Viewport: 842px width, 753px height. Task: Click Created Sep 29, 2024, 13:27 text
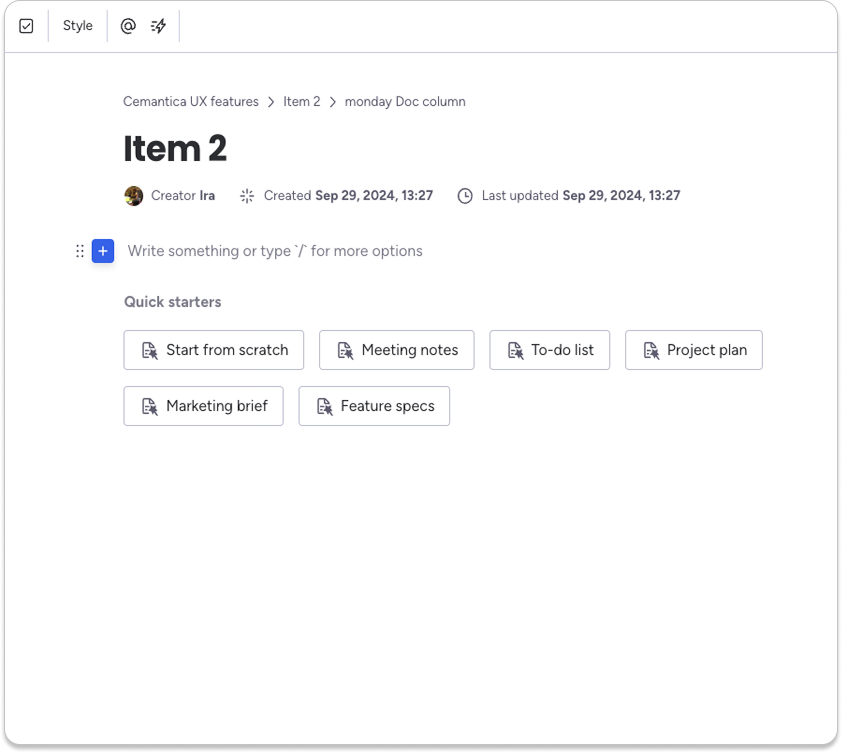(348, 196)
